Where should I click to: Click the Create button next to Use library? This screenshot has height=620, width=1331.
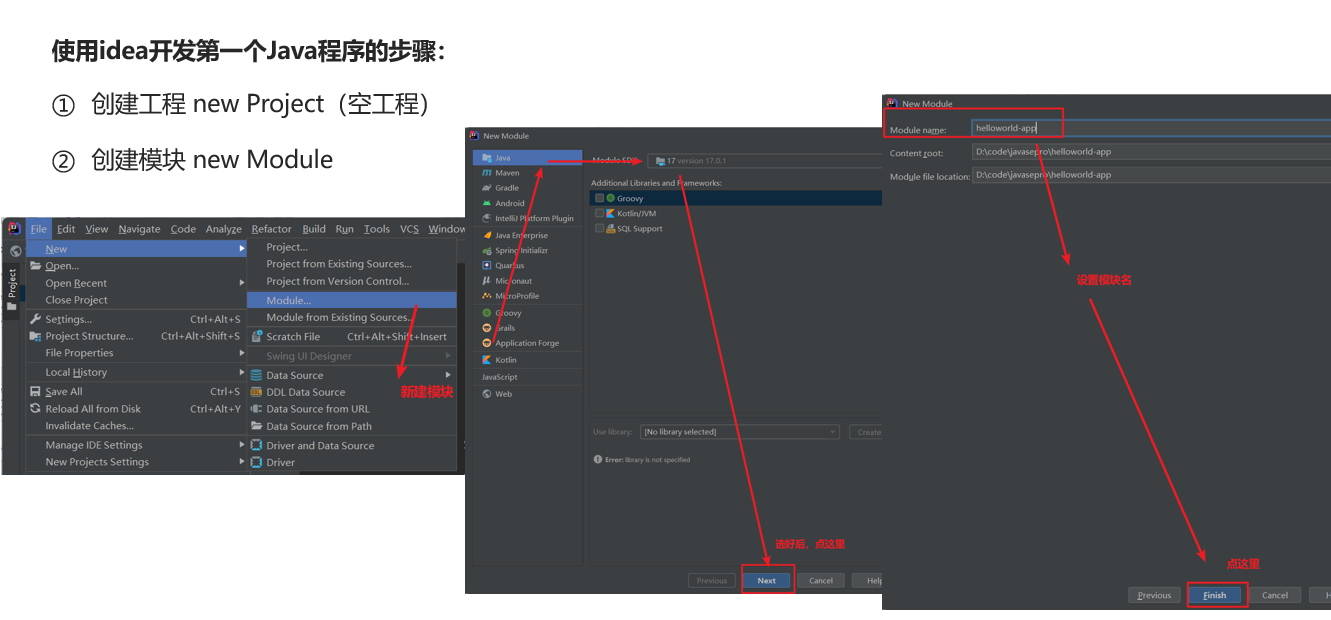pyautogui.click(x=866, y=432)
